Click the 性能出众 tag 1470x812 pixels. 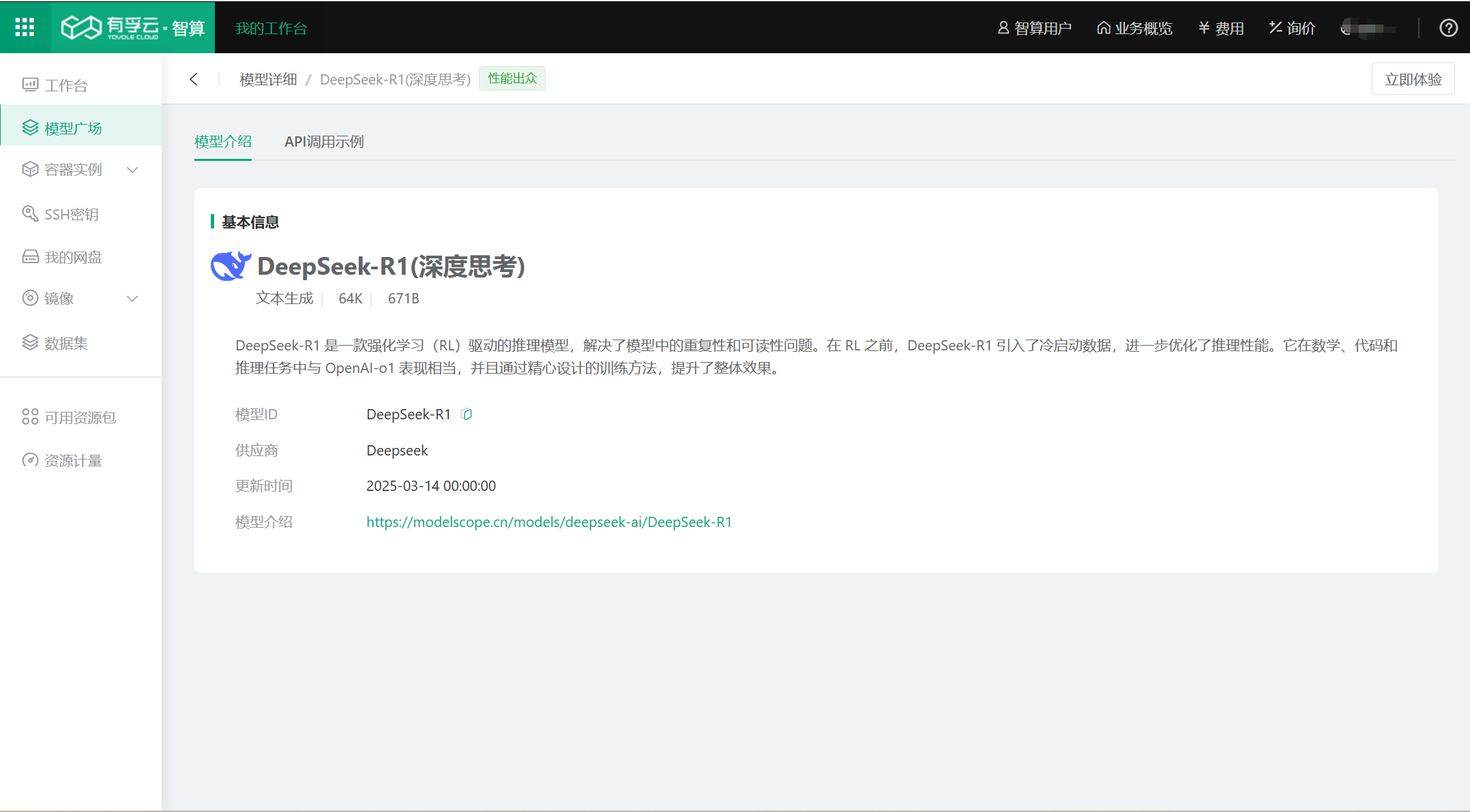click(512, 78)
